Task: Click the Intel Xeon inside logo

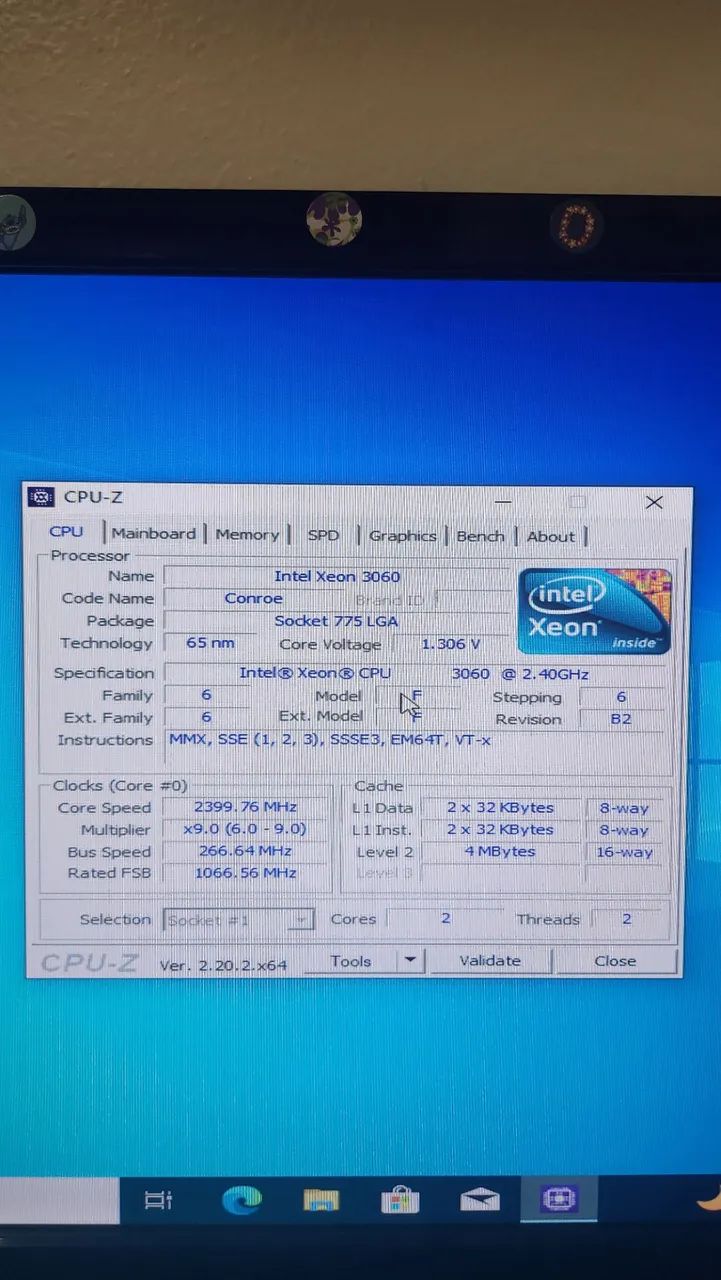Action: (594, 611)
